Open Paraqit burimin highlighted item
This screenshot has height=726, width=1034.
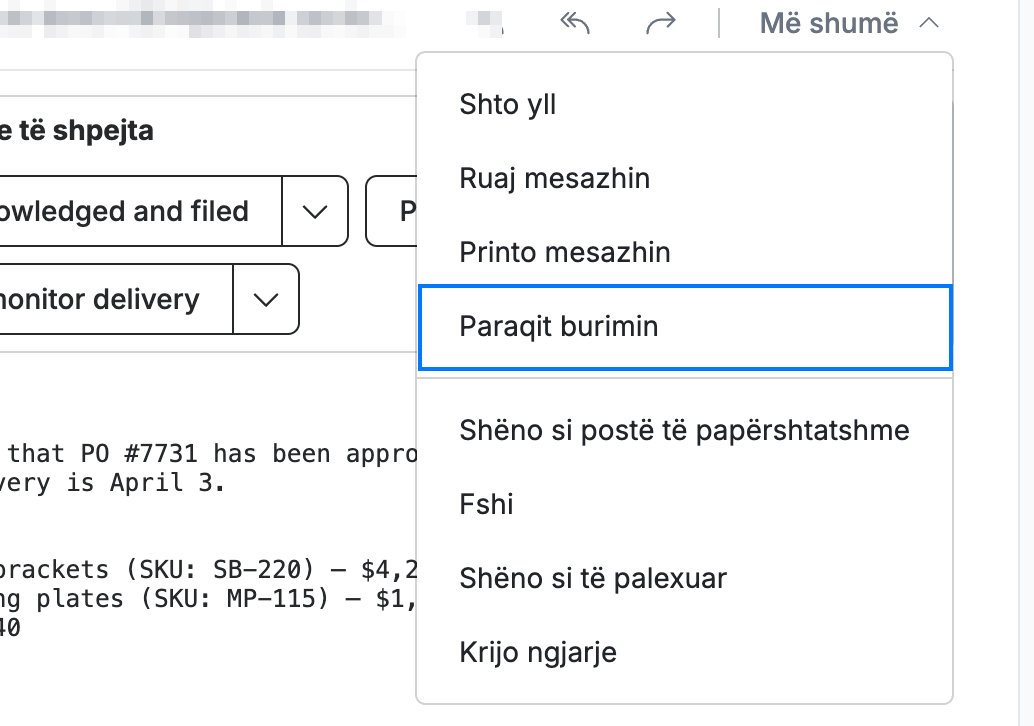684,327
